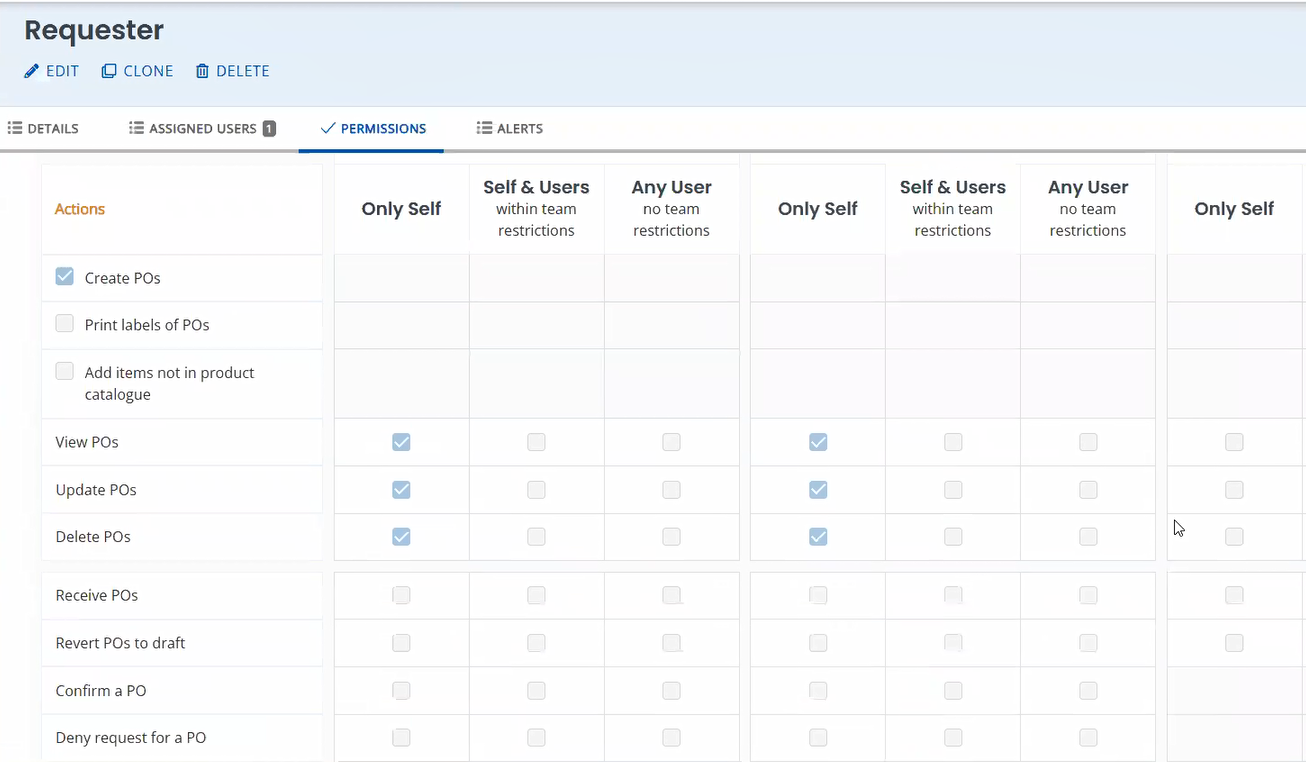This screenshot has width=1306, height=762.
Task: Enable Only Self permission for Receive POs
Action: click(401, 595)
